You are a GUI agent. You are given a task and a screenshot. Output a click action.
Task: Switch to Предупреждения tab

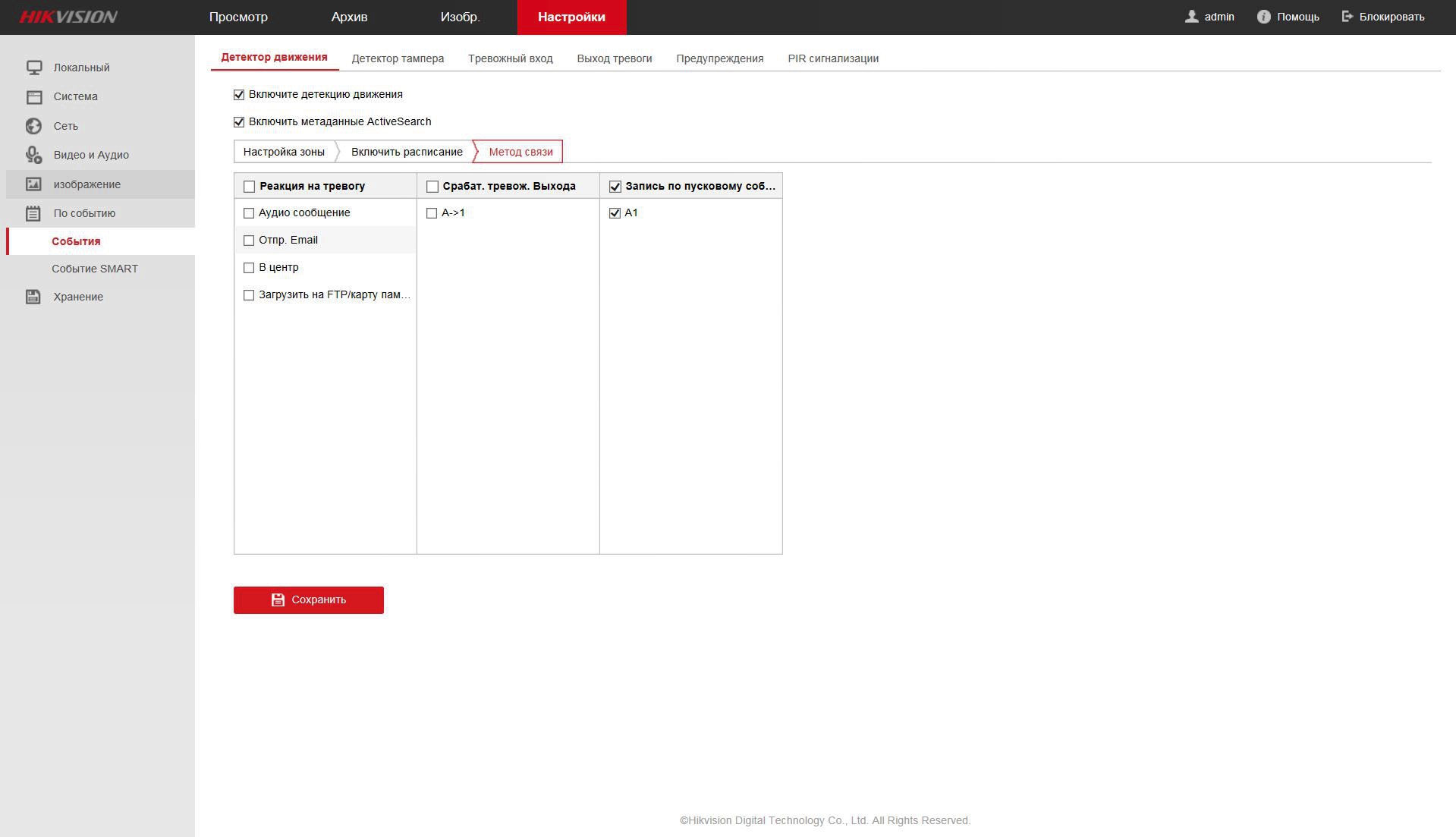tap(720, 58)
